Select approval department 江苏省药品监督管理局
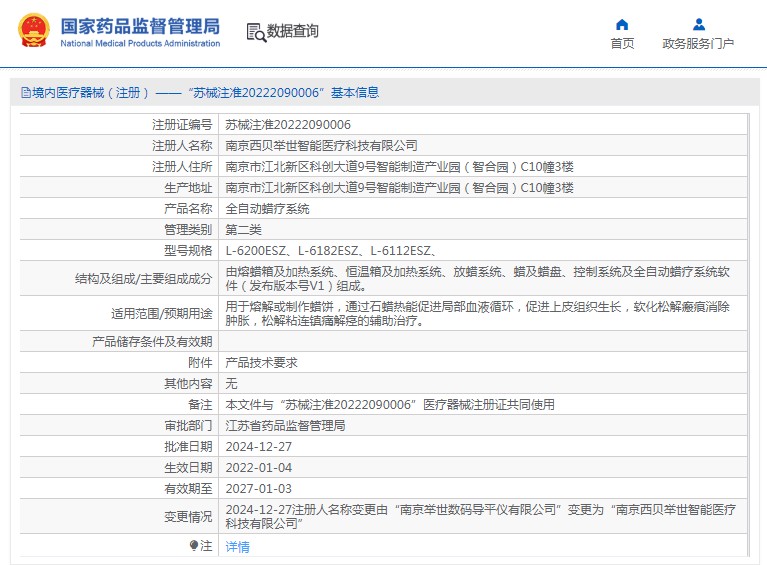This screenshot has width=767, height=565. click(285, 425)
